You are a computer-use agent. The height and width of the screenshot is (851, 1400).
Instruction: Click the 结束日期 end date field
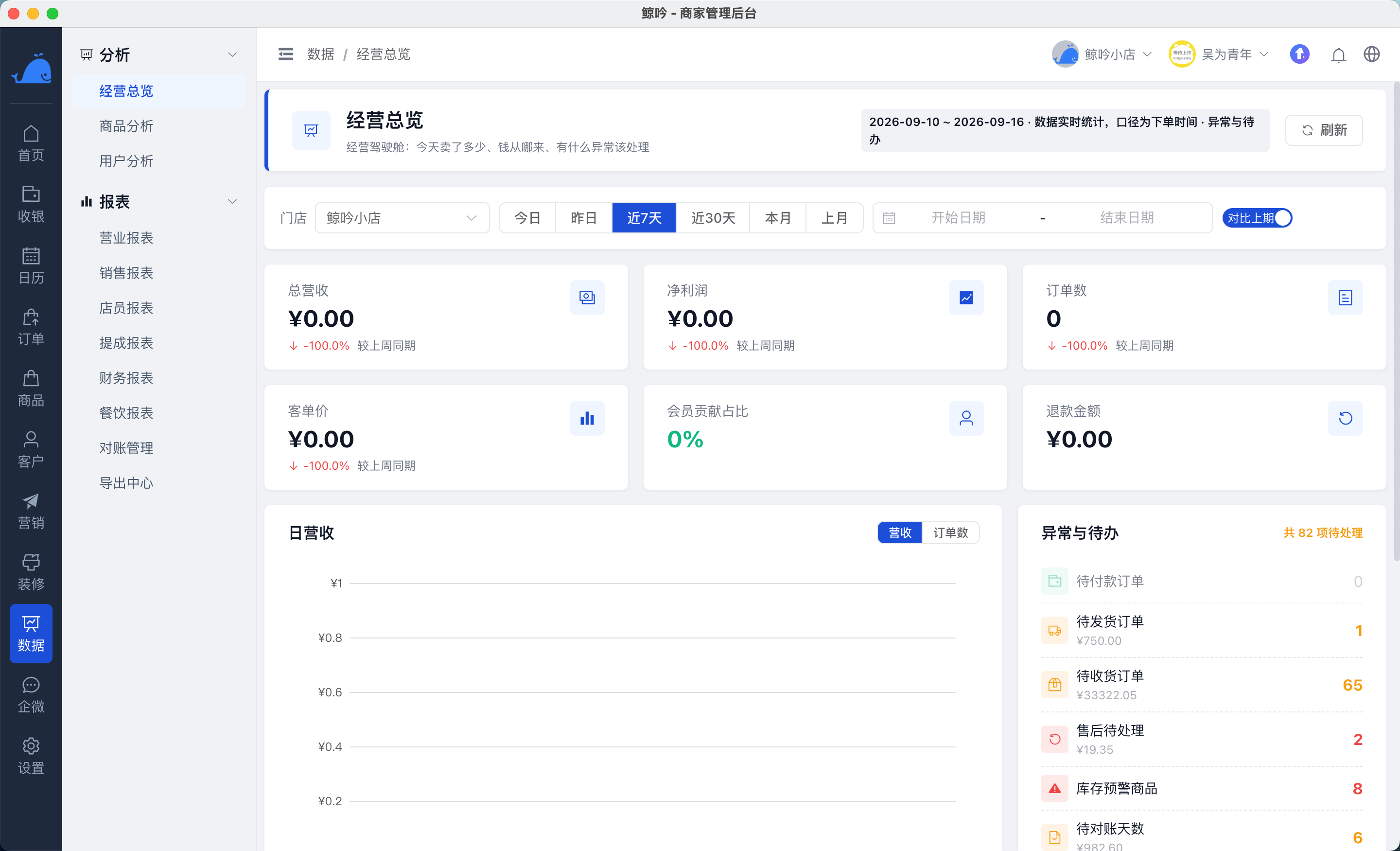click(1127, 218)
